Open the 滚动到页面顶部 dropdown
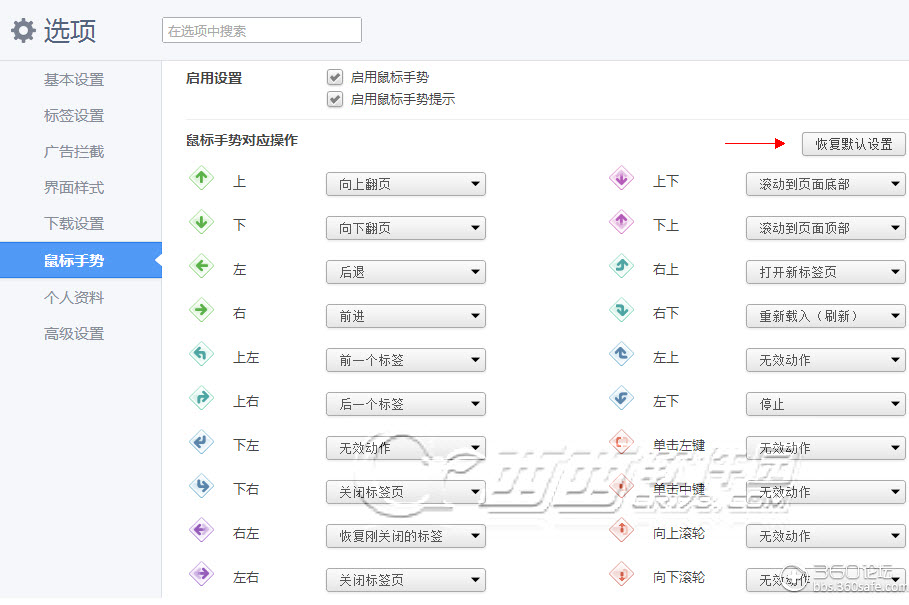Image resolution: width=909 pixels, height=605 pixels. coord(826,228)
